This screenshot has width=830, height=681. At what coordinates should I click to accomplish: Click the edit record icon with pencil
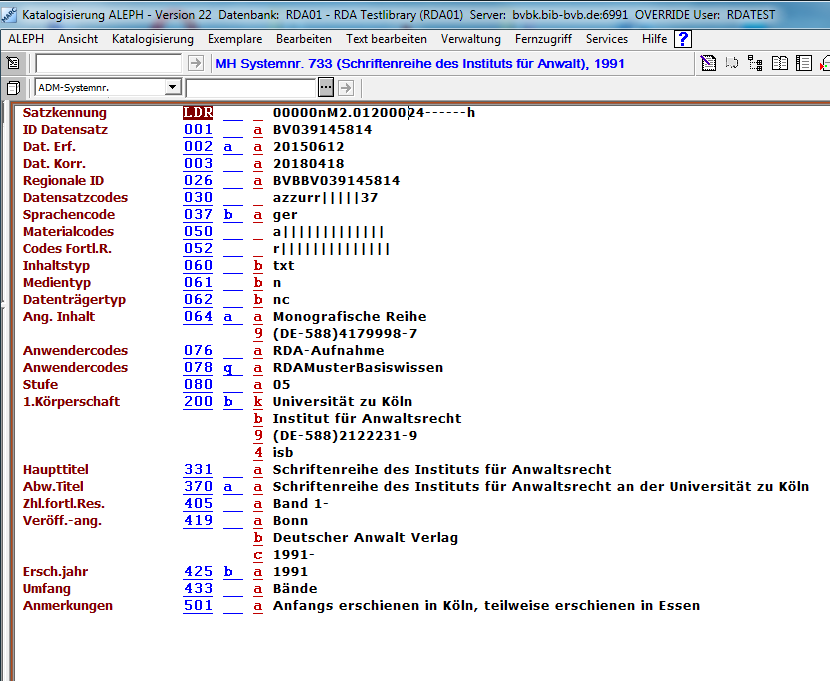(708, 63)
